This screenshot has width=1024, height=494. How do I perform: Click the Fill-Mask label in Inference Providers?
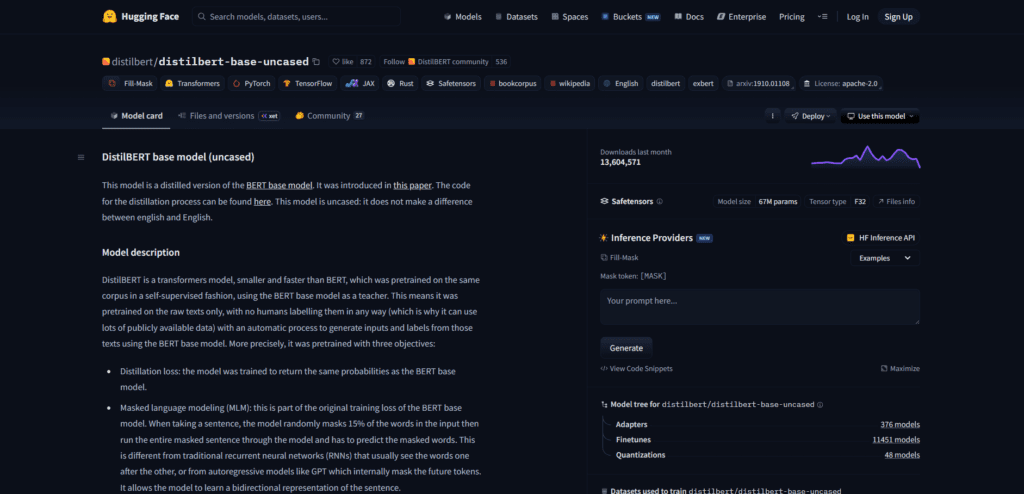coord(619,258)
